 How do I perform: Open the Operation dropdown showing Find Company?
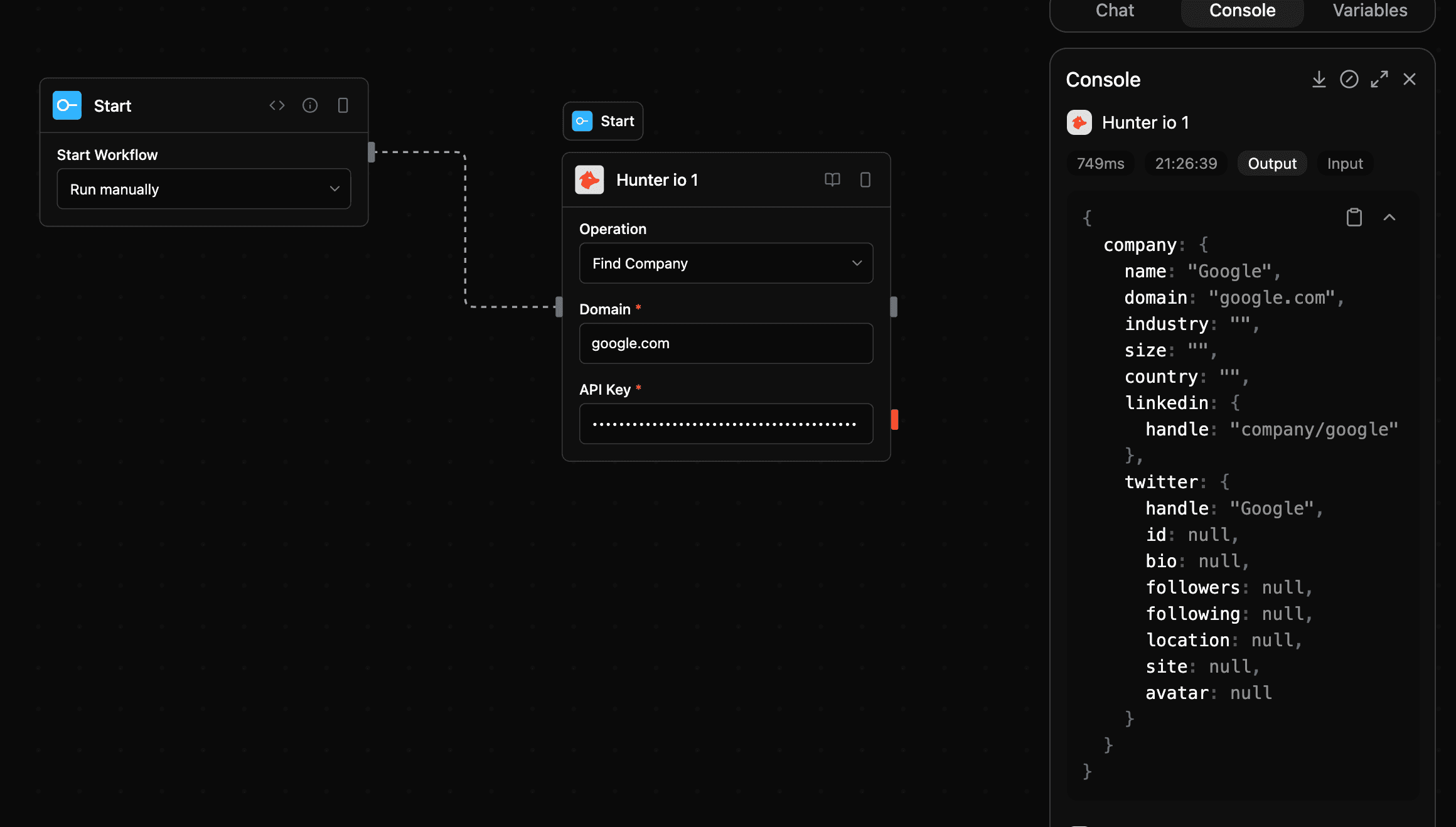725,263
